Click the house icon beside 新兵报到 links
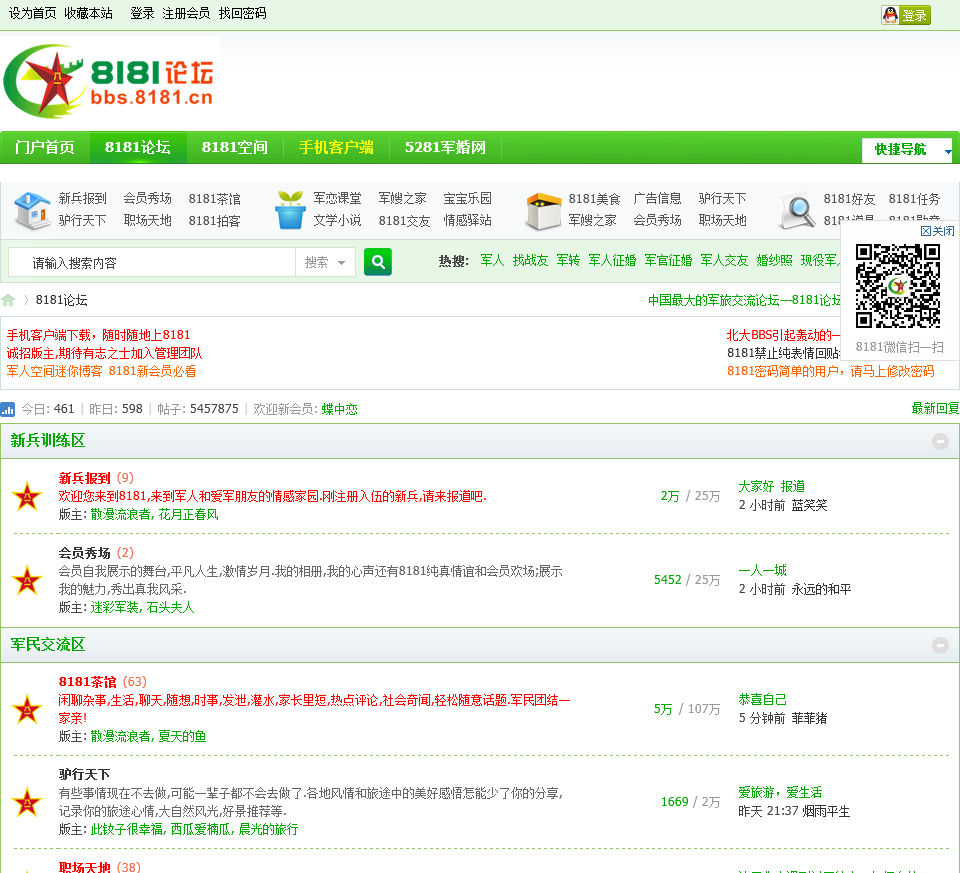 [x=32, y=210]
